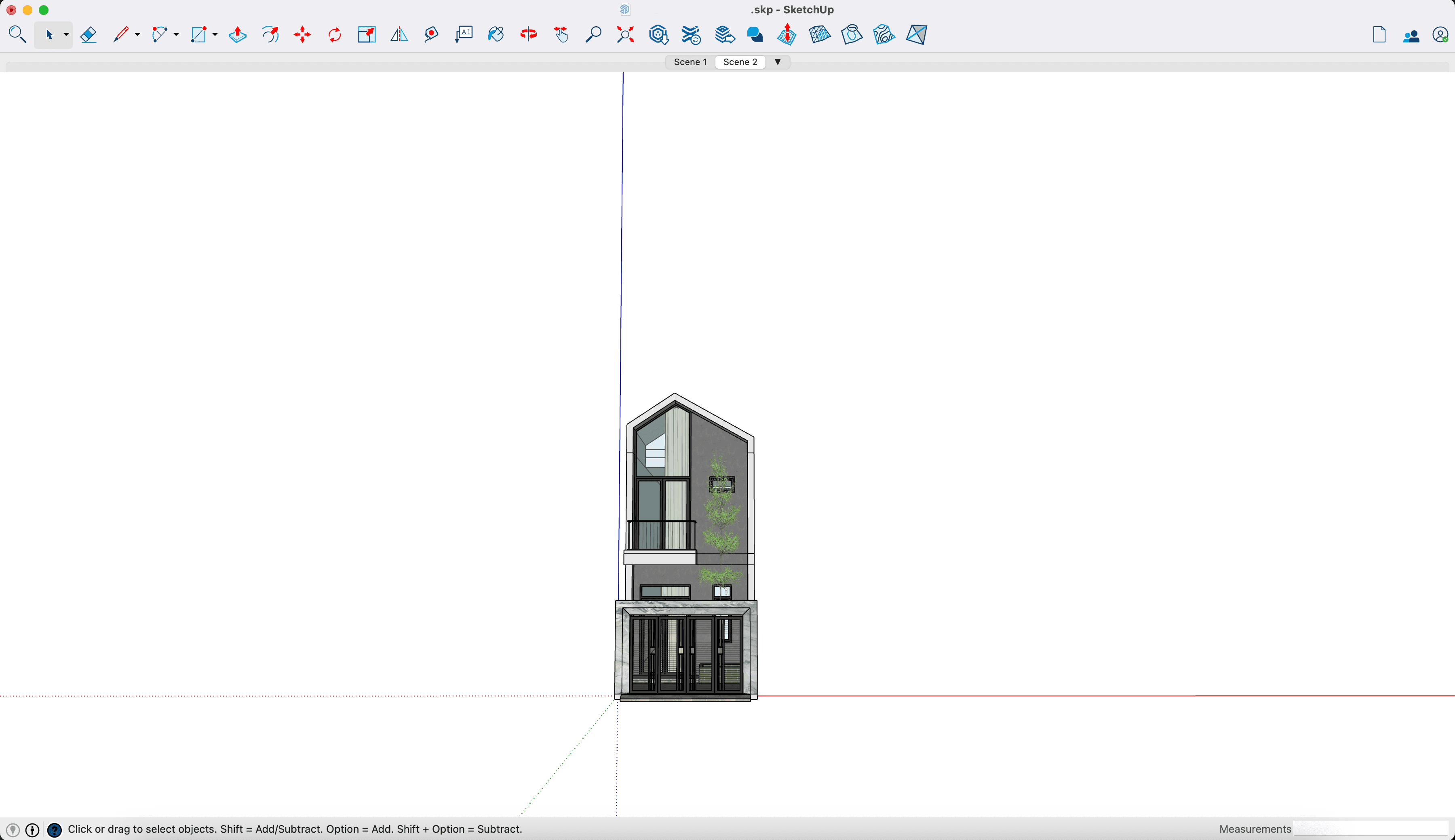Switch to the Scene 2 tab

click(x=740, y=62)
